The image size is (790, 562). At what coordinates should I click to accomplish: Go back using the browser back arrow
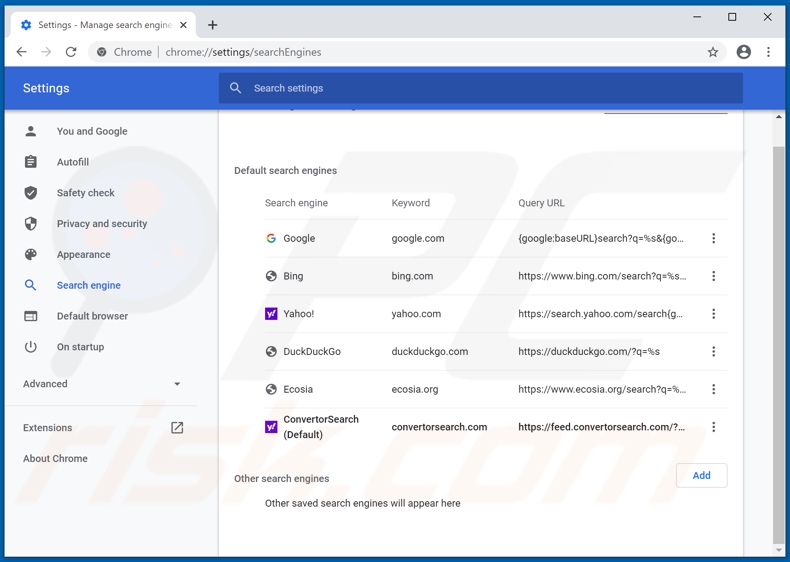pyautogui.click(x=21, y=52)
